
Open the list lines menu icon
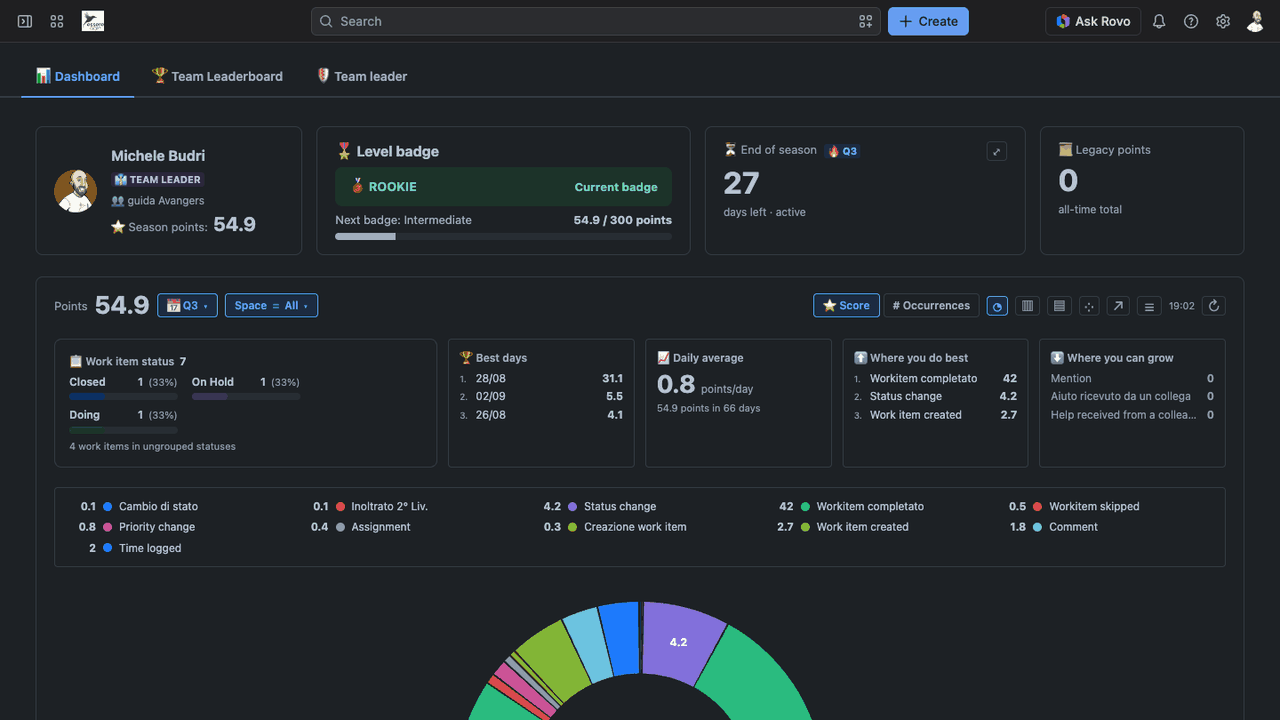(1150, 306)
